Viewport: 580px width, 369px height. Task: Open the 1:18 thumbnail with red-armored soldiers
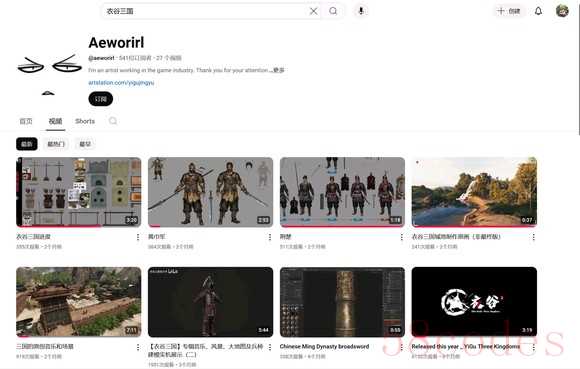pos(343,192)
